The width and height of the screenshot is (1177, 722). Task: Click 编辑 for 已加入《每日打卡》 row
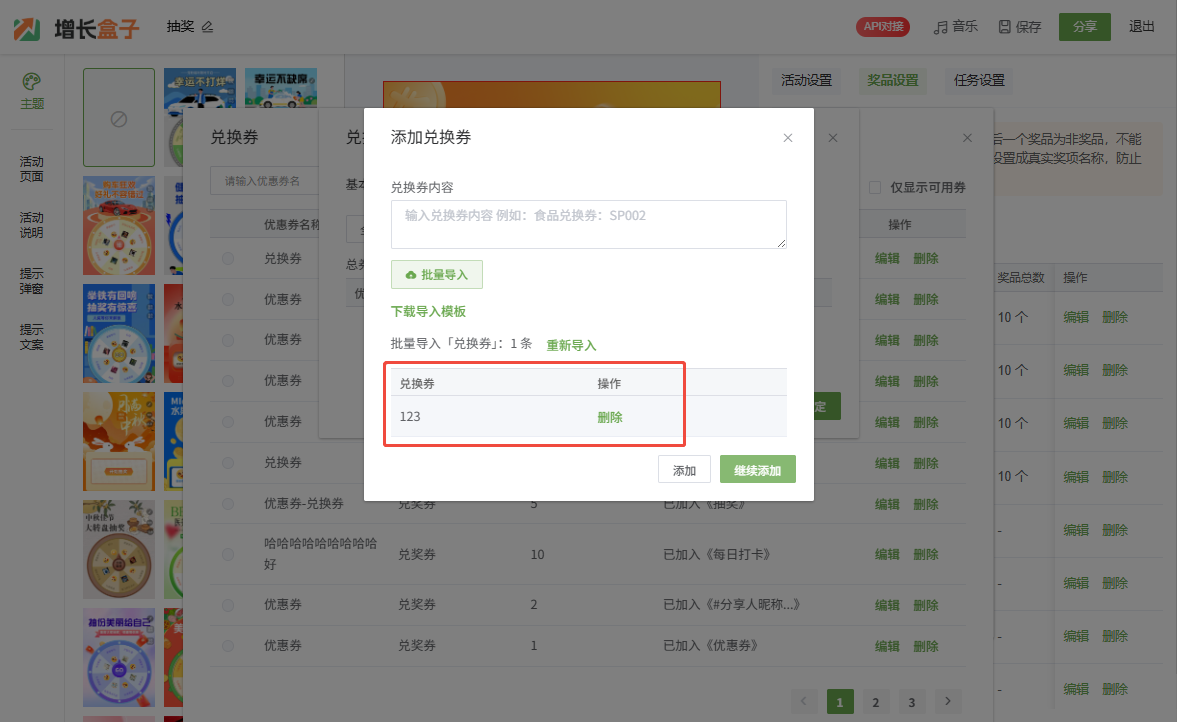887,555
